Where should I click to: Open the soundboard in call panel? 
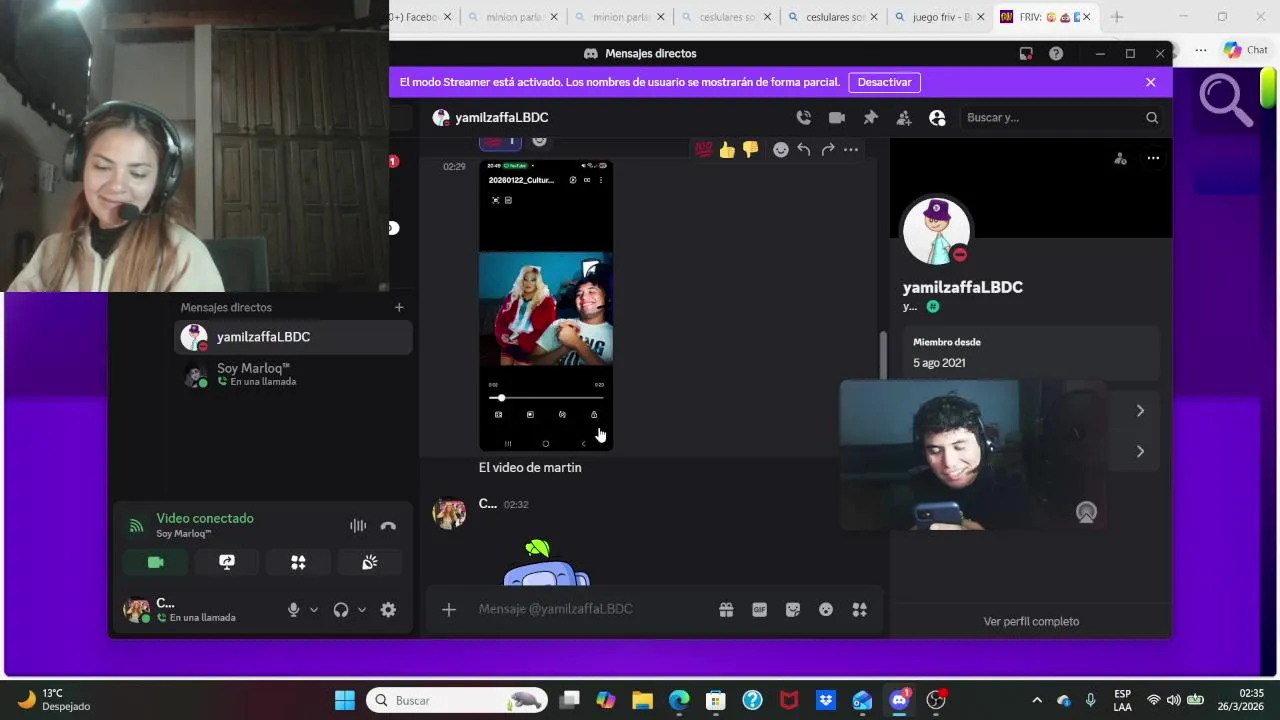(x=370, y=562)
